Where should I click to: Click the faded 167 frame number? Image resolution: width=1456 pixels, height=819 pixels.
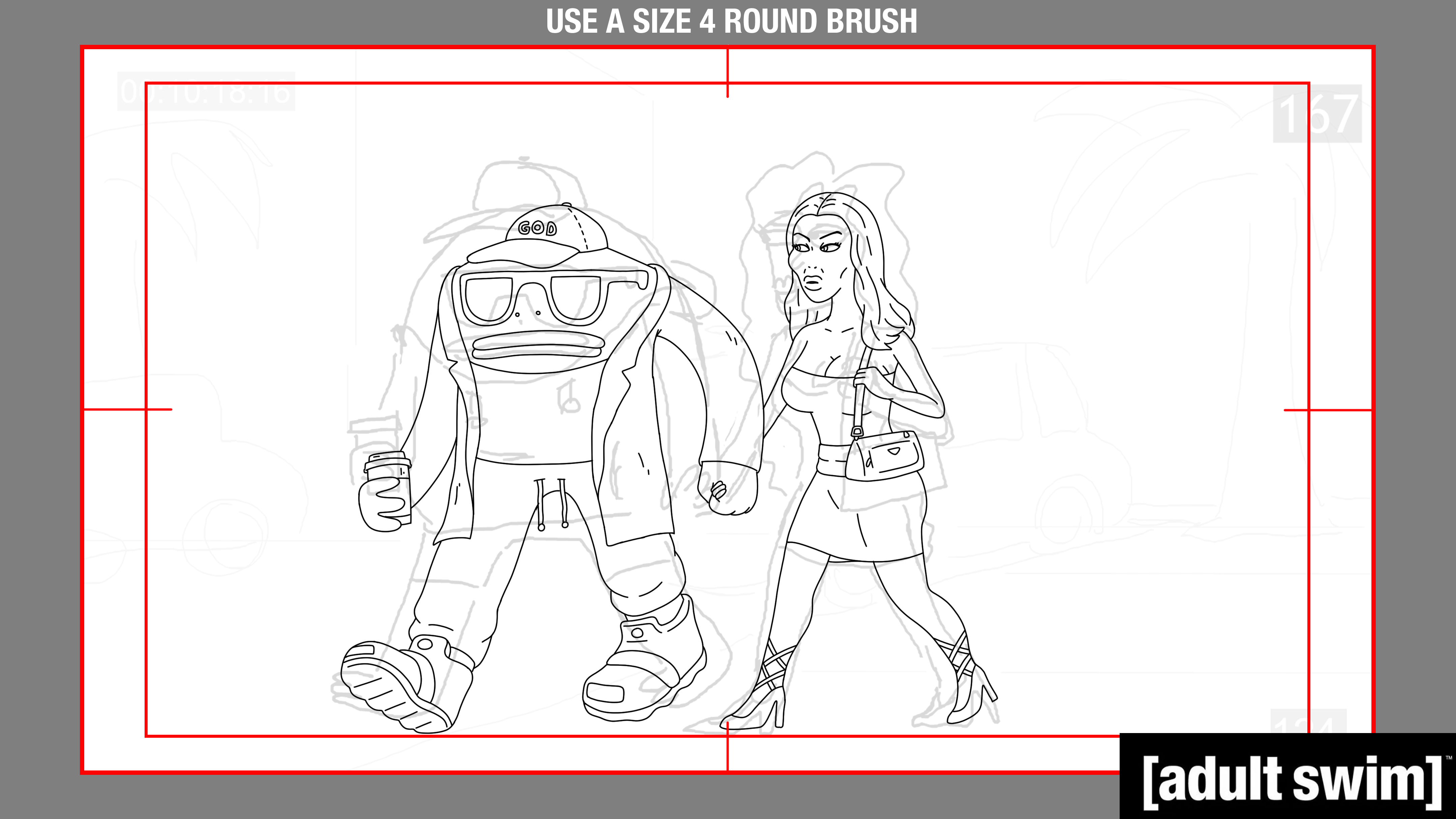[x=1317, y=114]
